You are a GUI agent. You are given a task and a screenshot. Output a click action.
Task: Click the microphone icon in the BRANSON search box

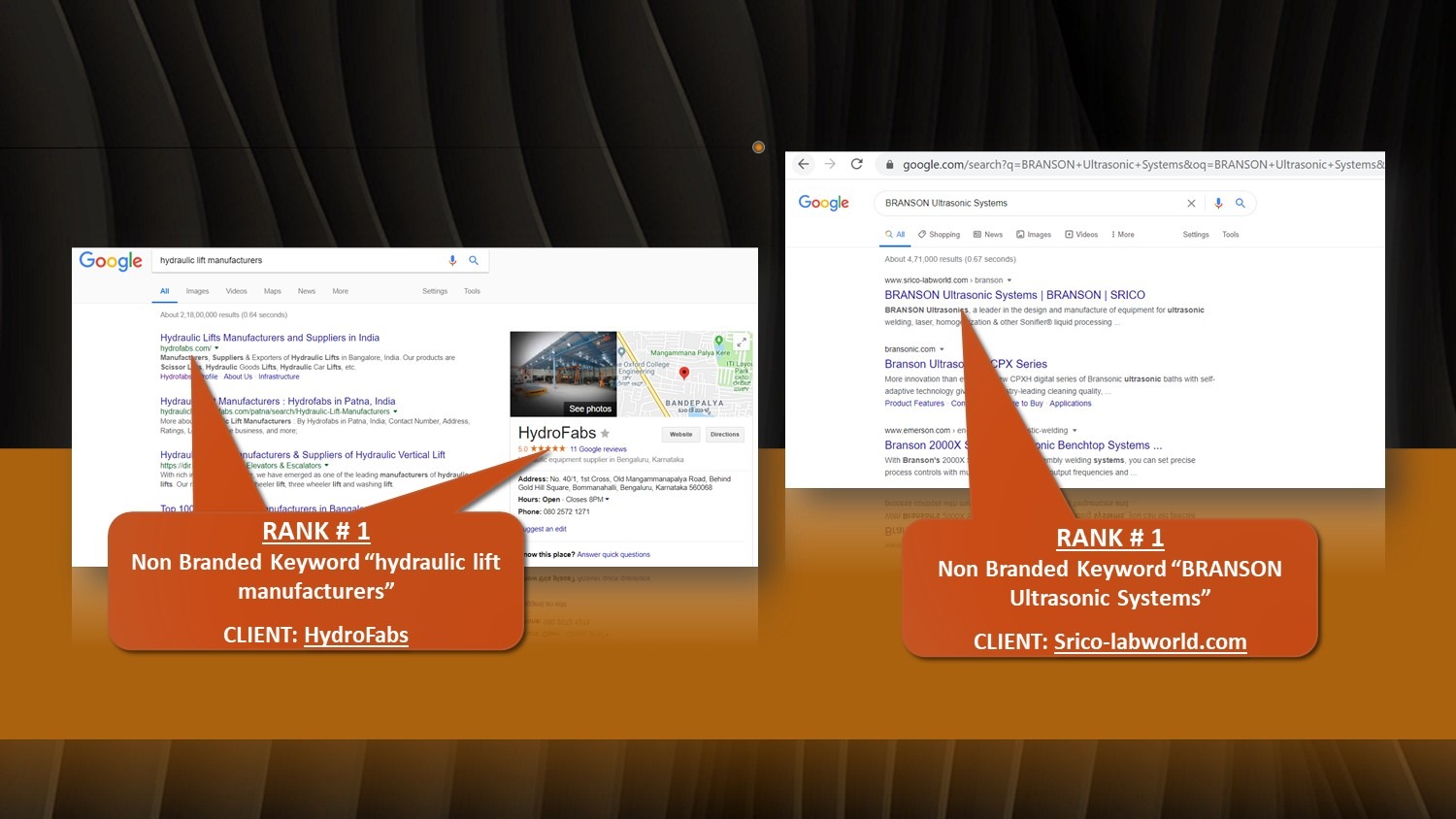[x=1218, y=203]
